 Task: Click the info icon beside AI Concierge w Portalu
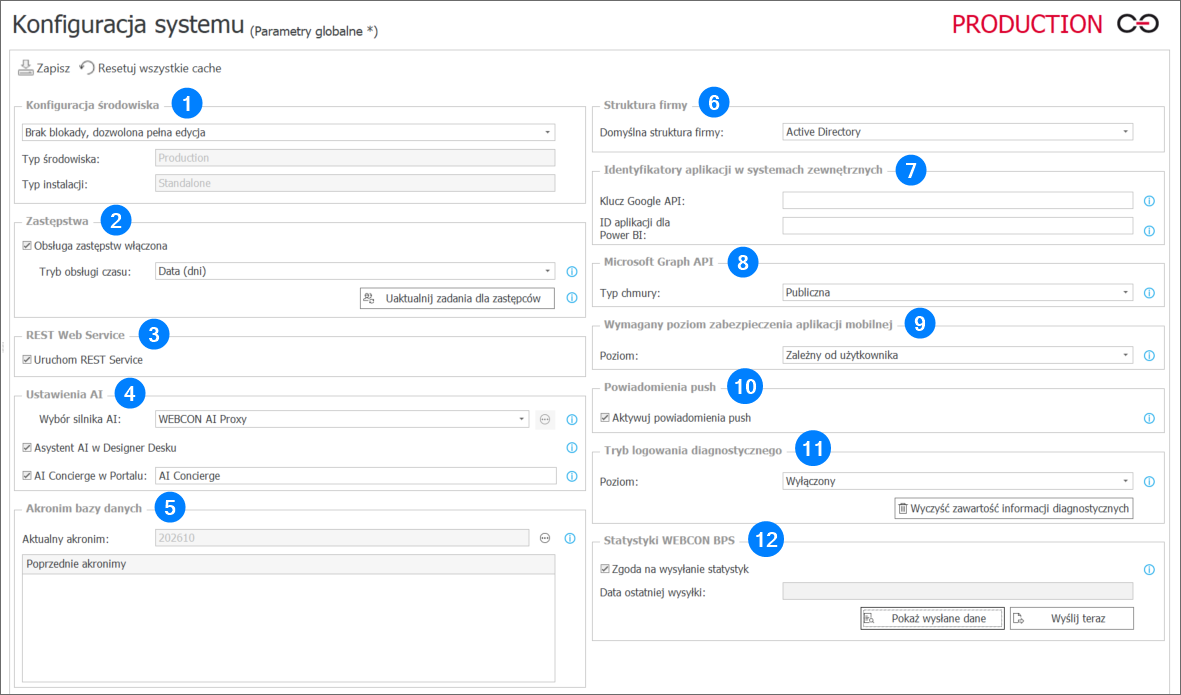click(x=571, y=475)
